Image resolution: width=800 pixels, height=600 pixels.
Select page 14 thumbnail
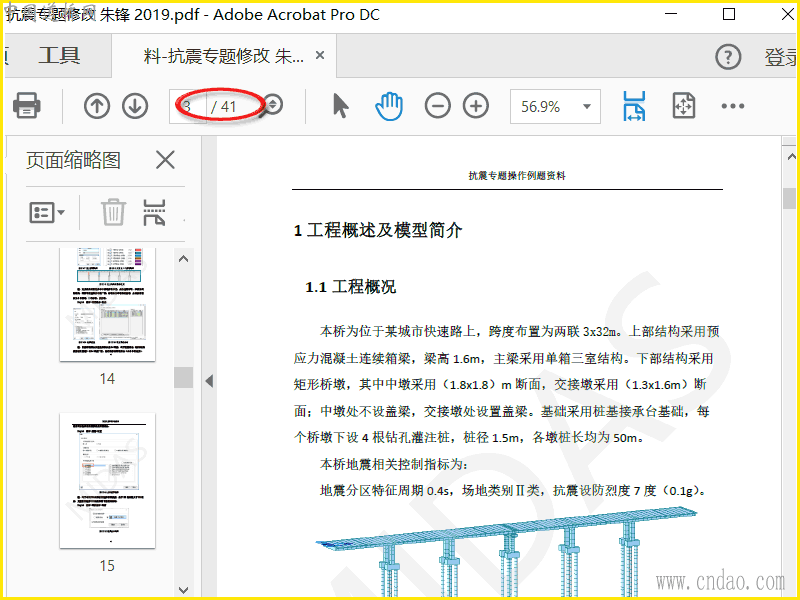pyautogui.click(x=108, y=305)
